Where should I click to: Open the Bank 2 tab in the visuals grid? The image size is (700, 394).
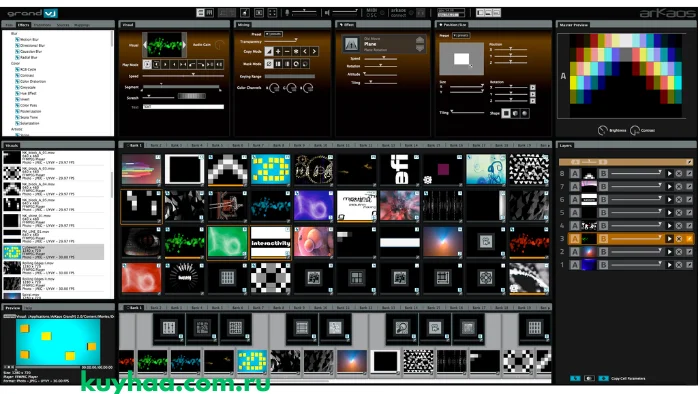coord(156,145)
